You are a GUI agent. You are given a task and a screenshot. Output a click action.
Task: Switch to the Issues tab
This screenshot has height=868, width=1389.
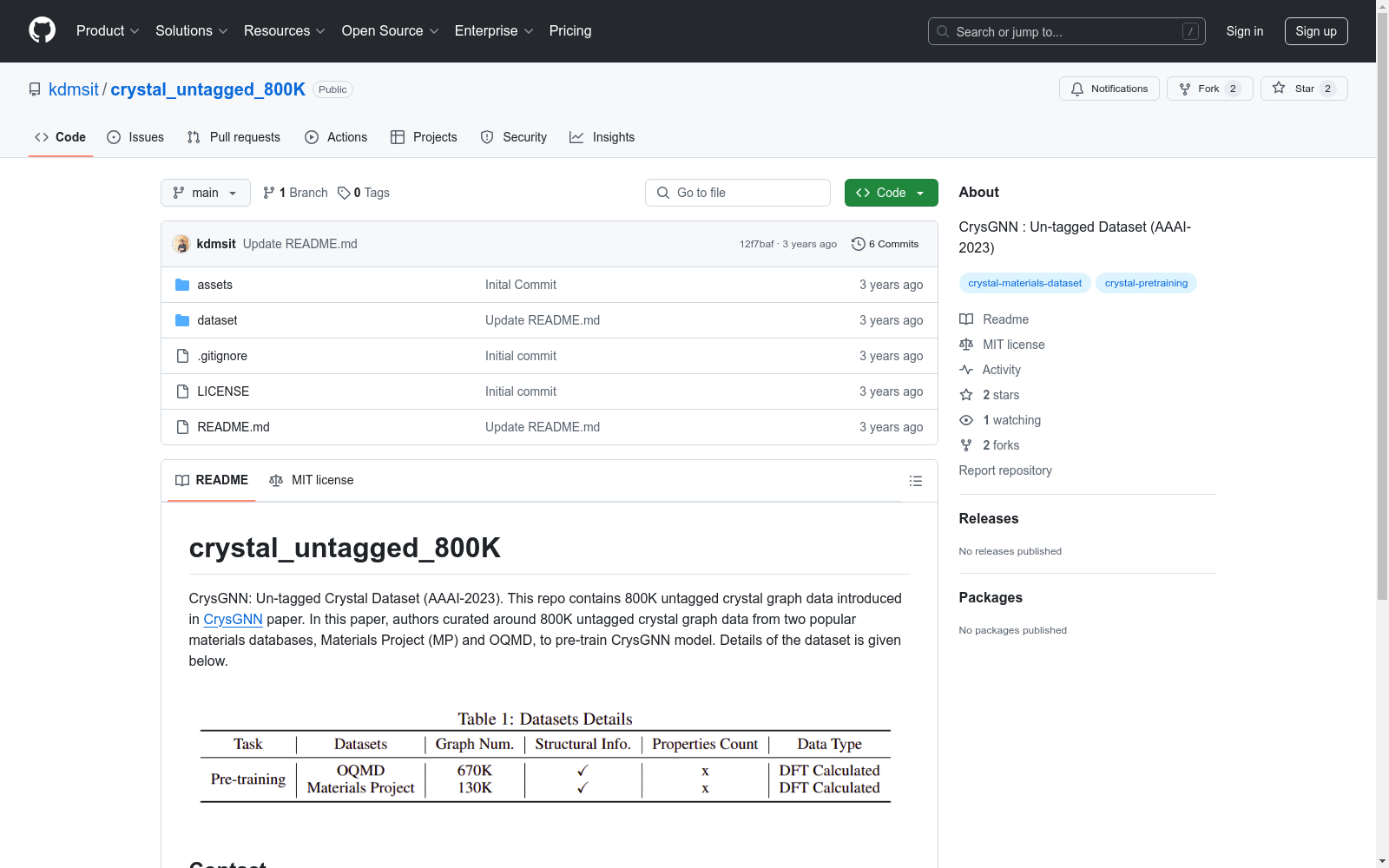[135, 137]
